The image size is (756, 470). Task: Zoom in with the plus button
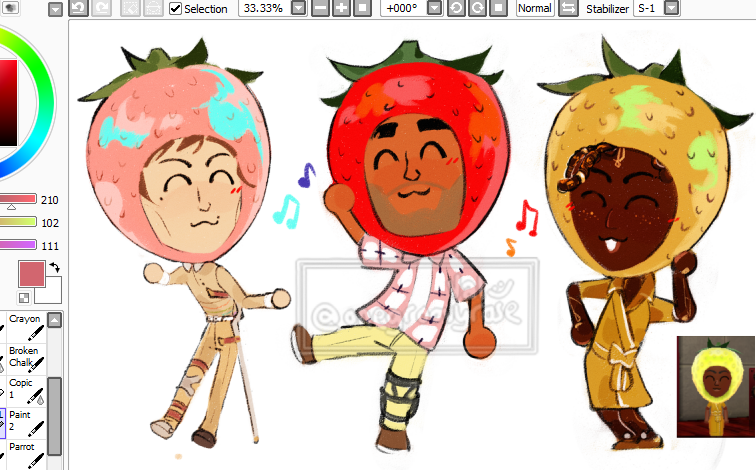(341, 8)
